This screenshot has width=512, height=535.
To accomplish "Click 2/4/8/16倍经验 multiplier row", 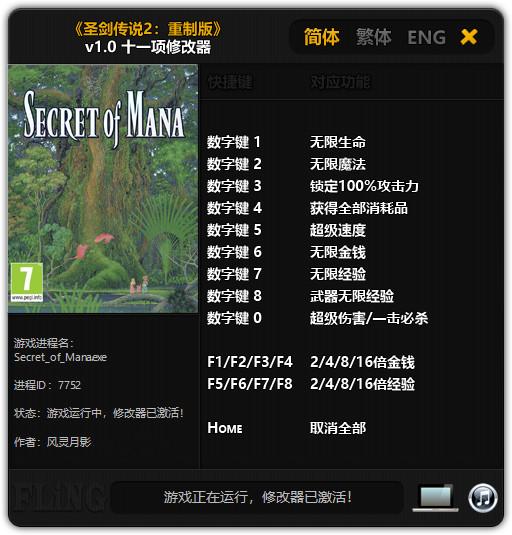I will tap(311, 384).
